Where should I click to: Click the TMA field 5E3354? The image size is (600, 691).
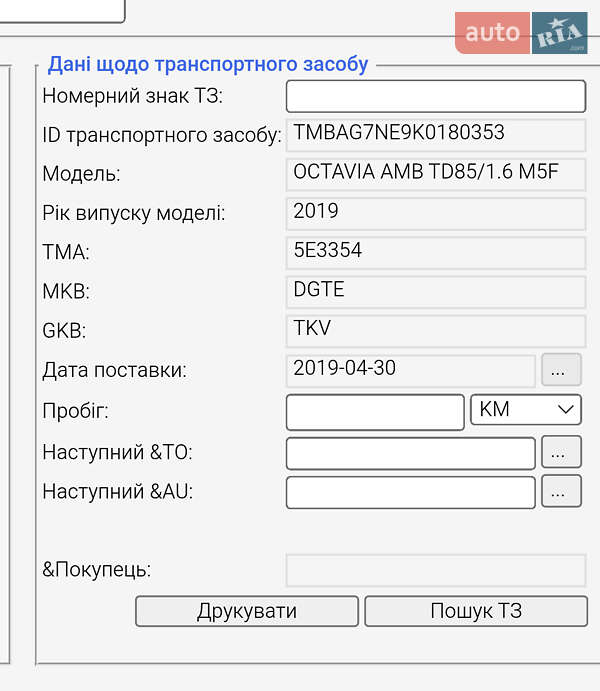pyautogui.click(x=436, y=253)
